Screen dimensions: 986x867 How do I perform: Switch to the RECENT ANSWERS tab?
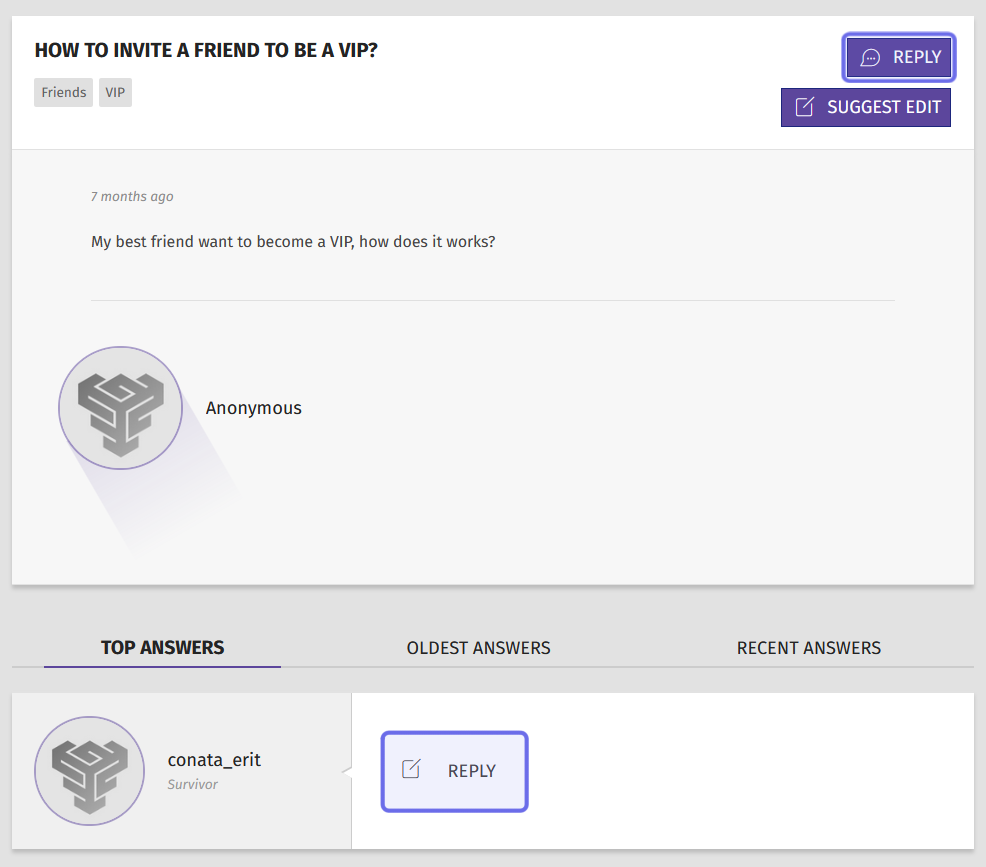pos(809,648)
